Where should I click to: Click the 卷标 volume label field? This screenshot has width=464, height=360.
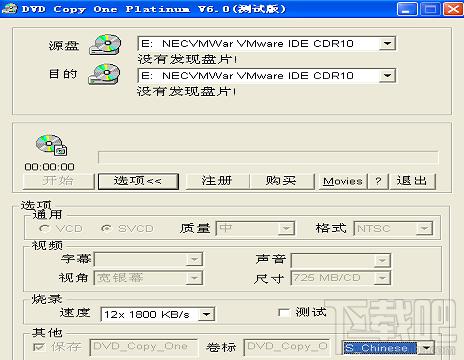(287, 347)
